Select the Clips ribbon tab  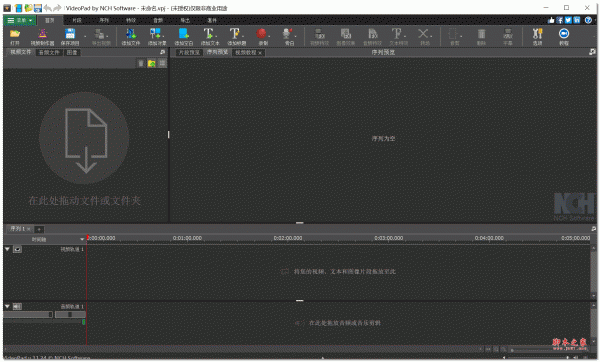tap(77, 20)
